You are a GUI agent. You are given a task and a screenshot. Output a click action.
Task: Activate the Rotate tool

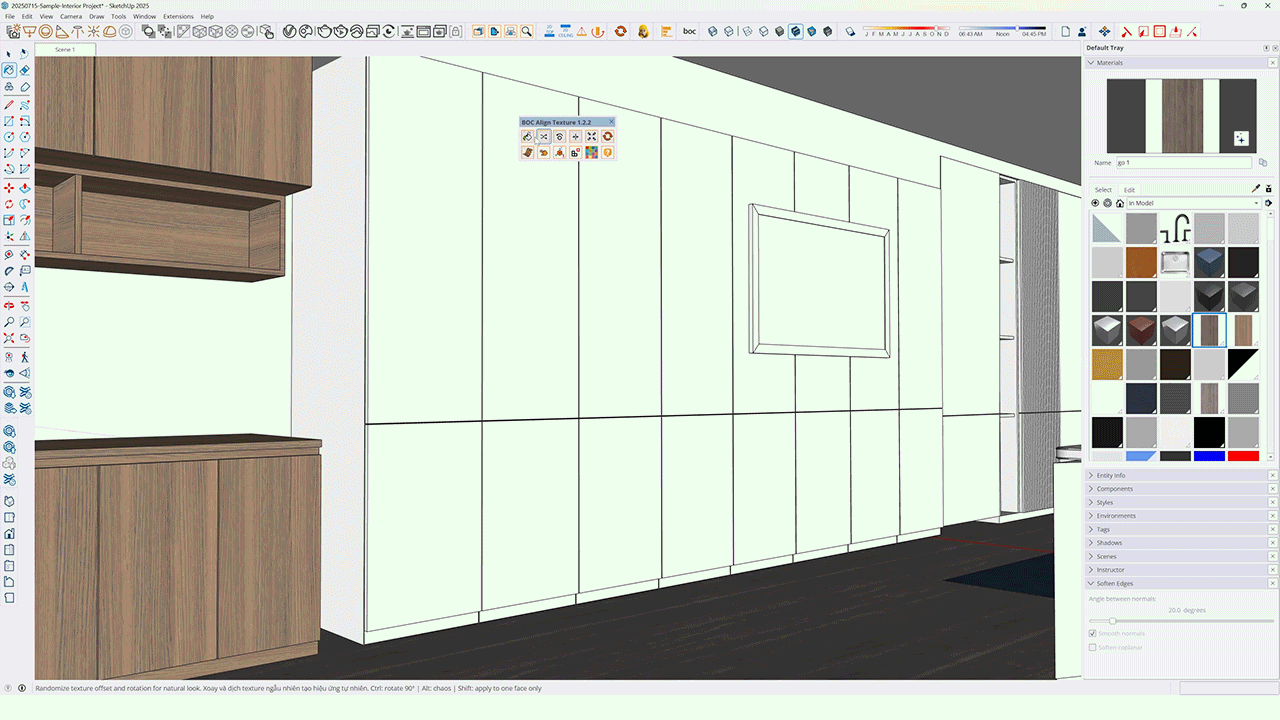coord(9,204)
